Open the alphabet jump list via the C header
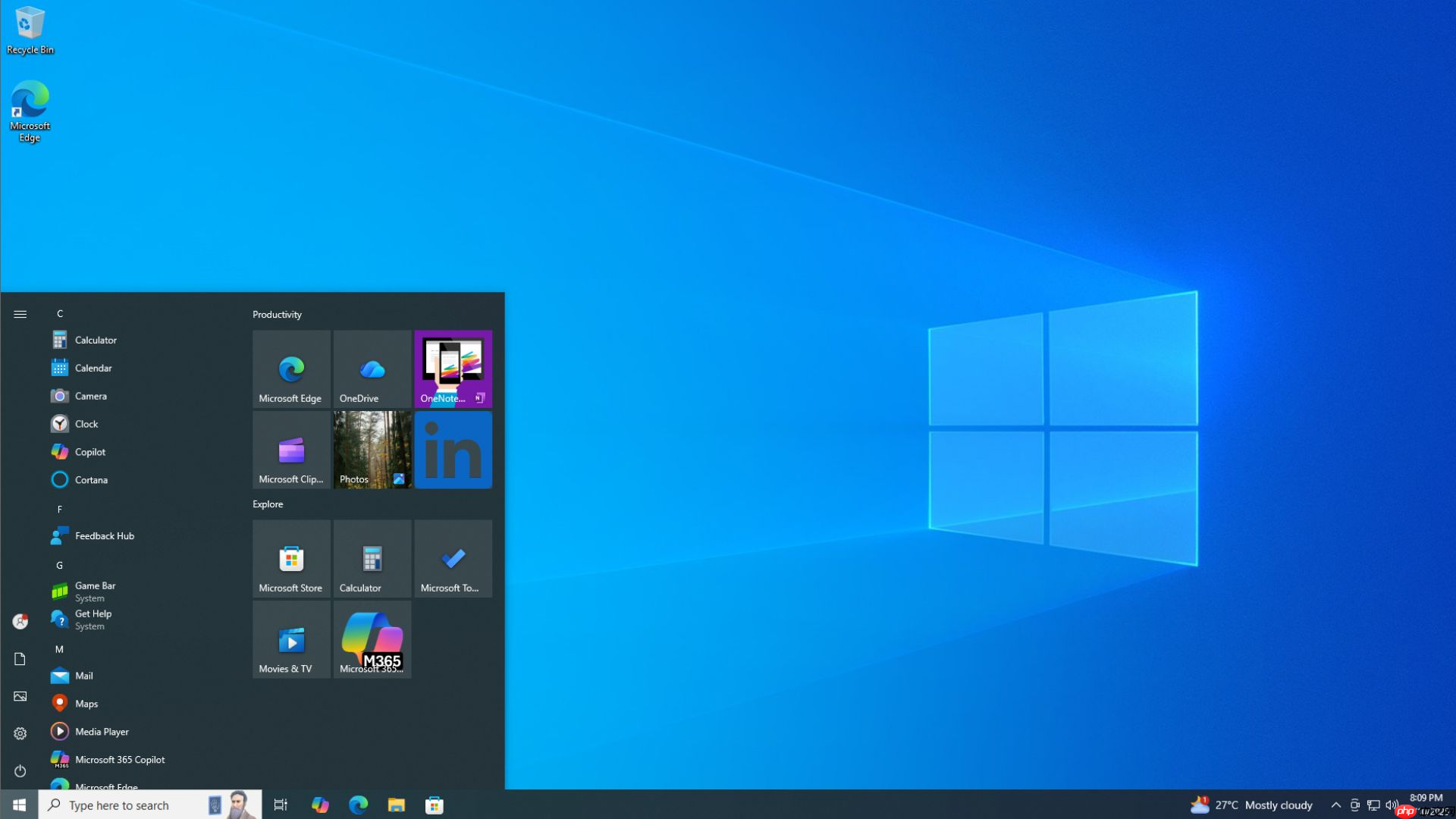1456x819 pixels. 59,313
